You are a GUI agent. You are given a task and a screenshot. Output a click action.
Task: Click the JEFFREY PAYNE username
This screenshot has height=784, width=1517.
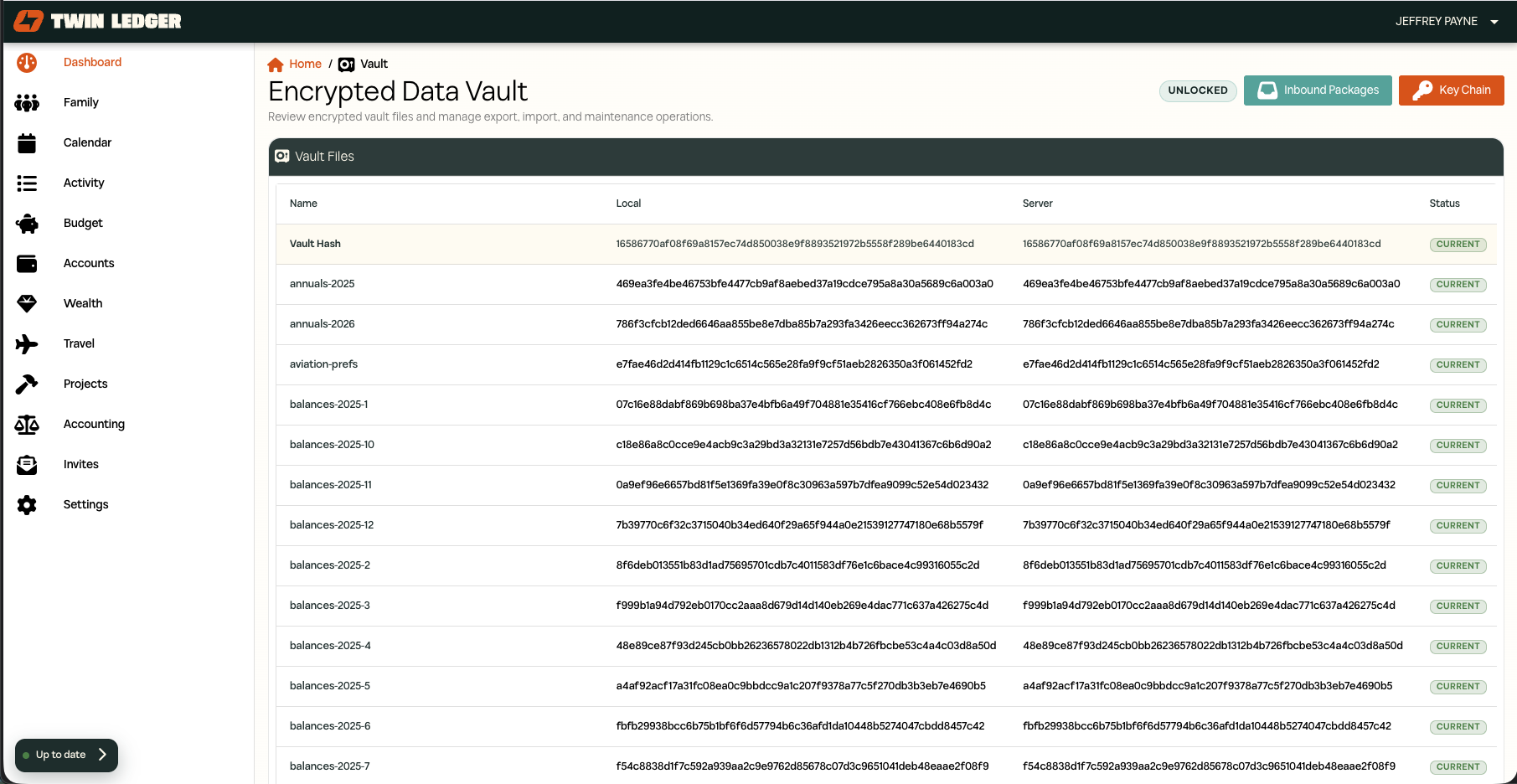(1436, 21)
